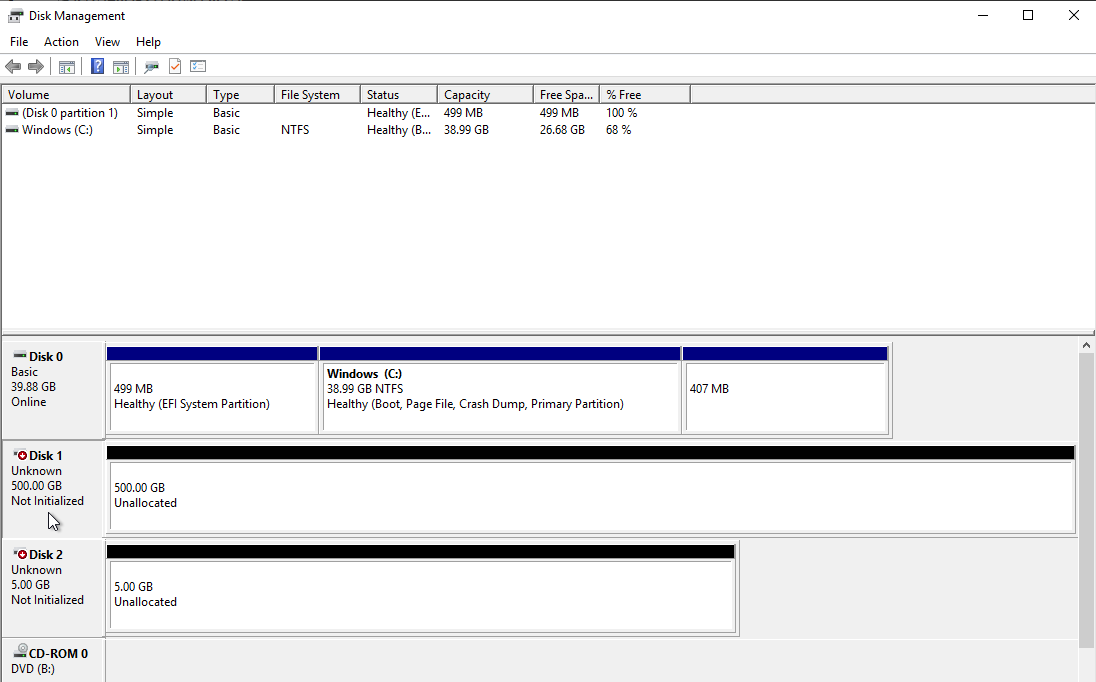Click the red-marked Disk 1 icon
Viewport: 1096px width, 682px height.
pyautogui.click(x=20, y=455)
